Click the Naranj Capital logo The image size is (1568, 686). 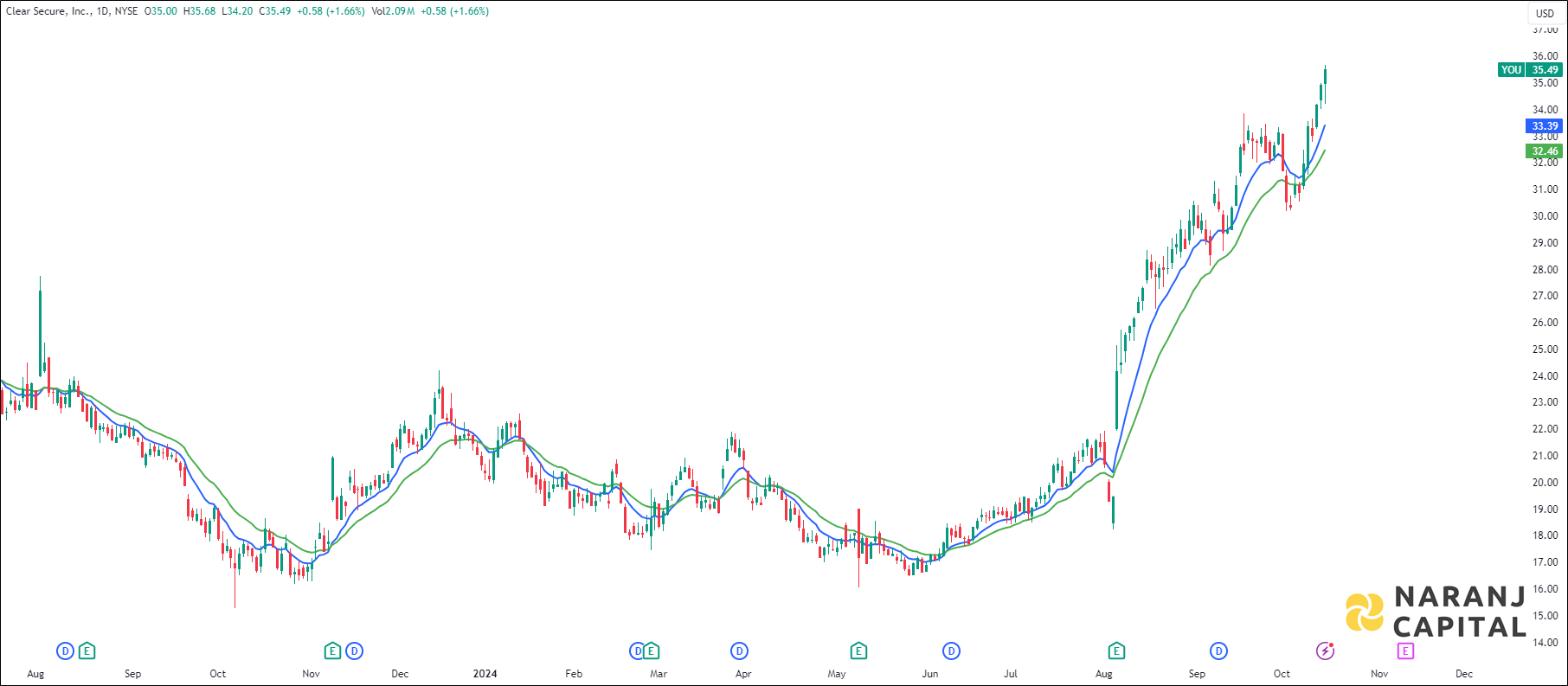[1435, 612]
